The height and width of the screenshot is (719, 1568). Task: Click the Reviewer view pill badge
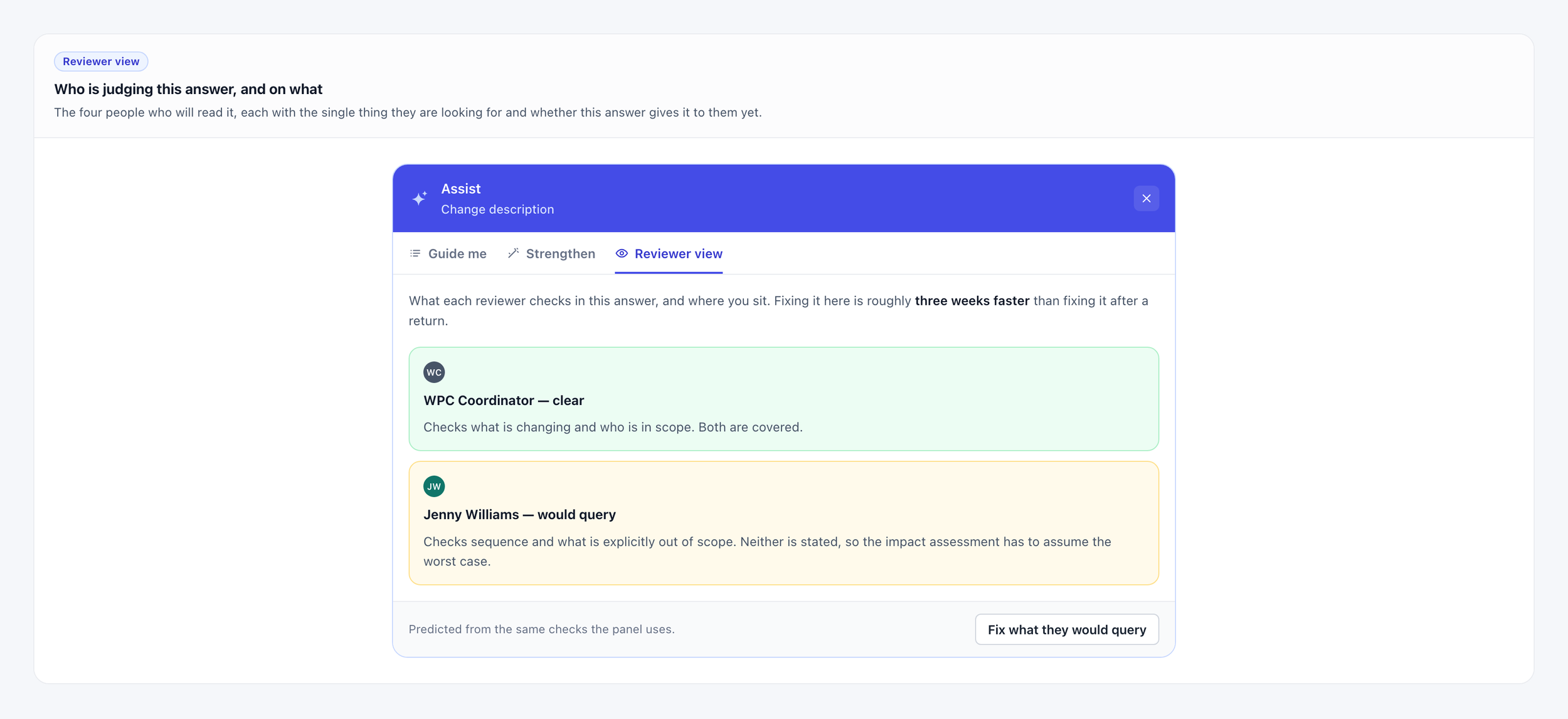click(101, 61)
